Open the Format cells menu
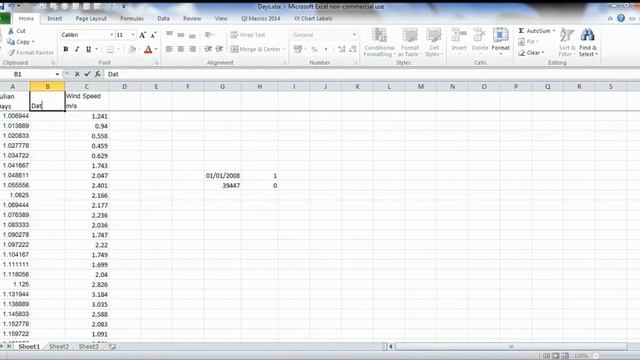The image size is (640, 360). pyautogui.click(x=500, y=41)
